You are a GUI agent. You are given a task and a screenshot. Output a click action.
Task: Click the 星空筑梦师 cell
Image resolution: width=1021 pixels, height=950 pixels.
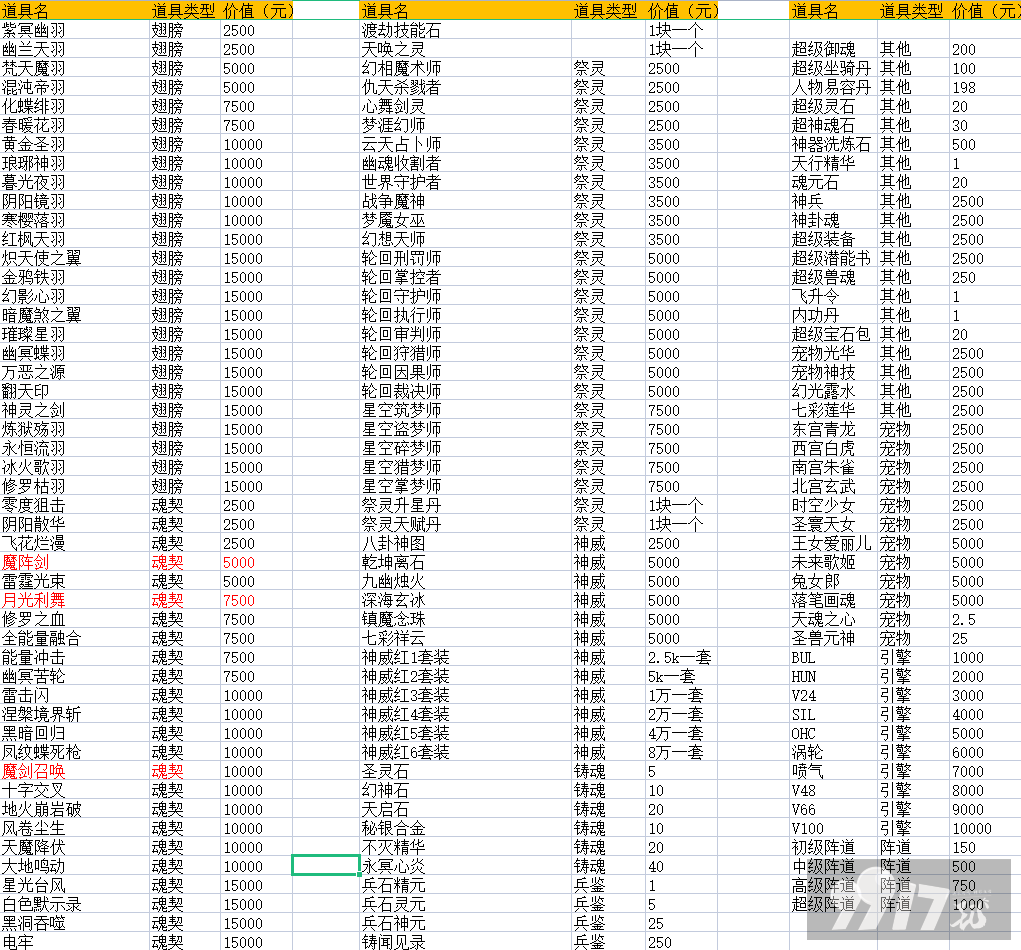[x=401, y=410]
